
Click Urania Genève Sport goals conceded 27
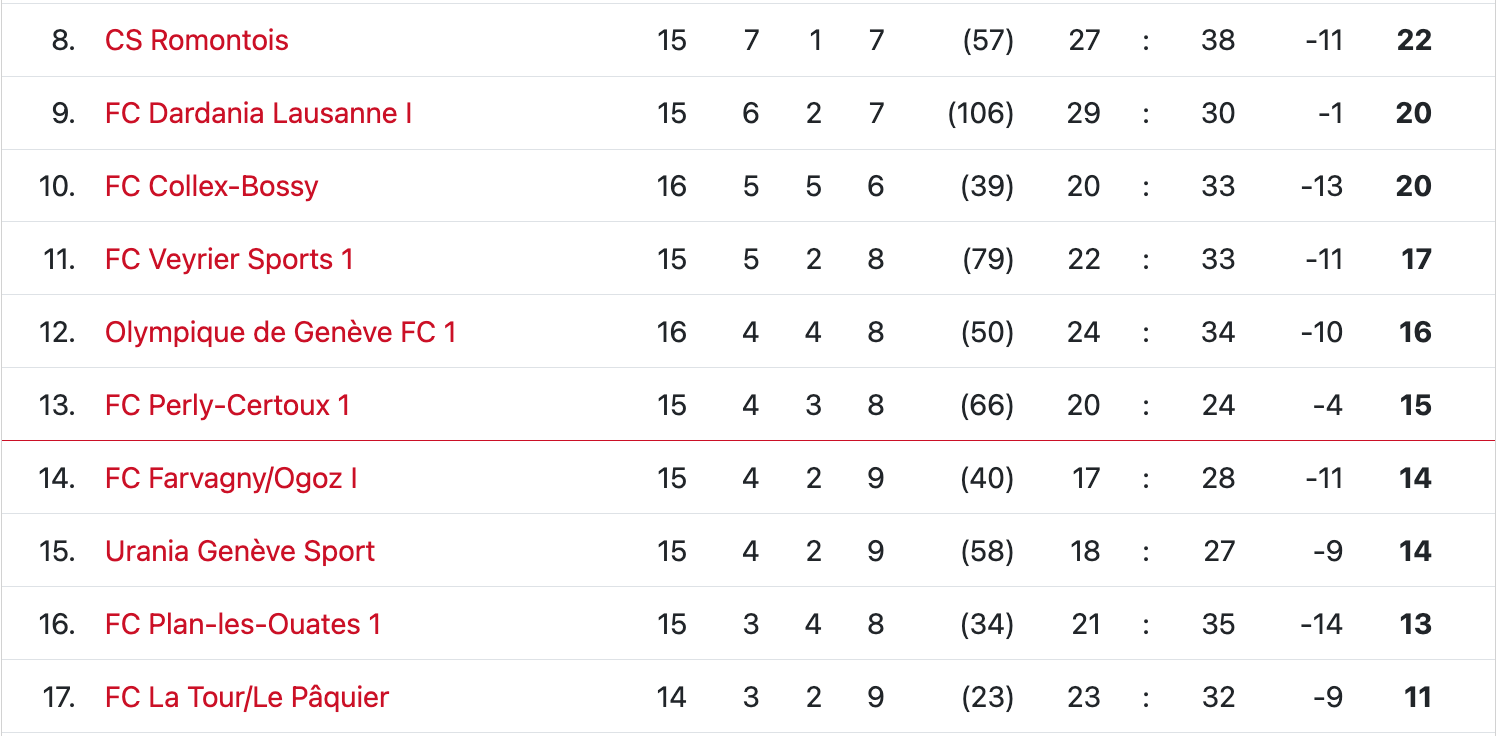1218,552
